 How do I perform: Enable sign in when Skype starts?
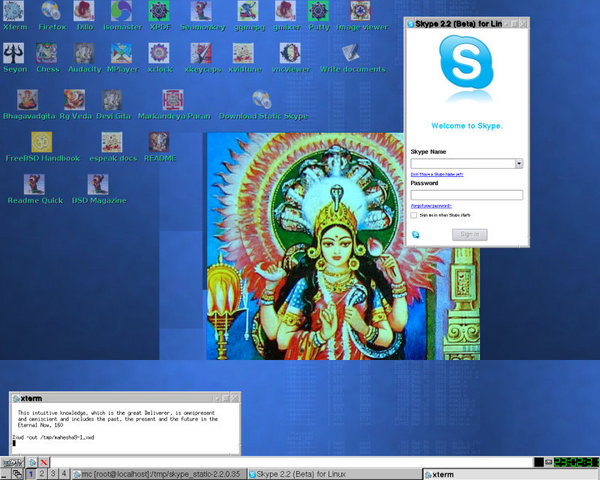click(414, 214)
